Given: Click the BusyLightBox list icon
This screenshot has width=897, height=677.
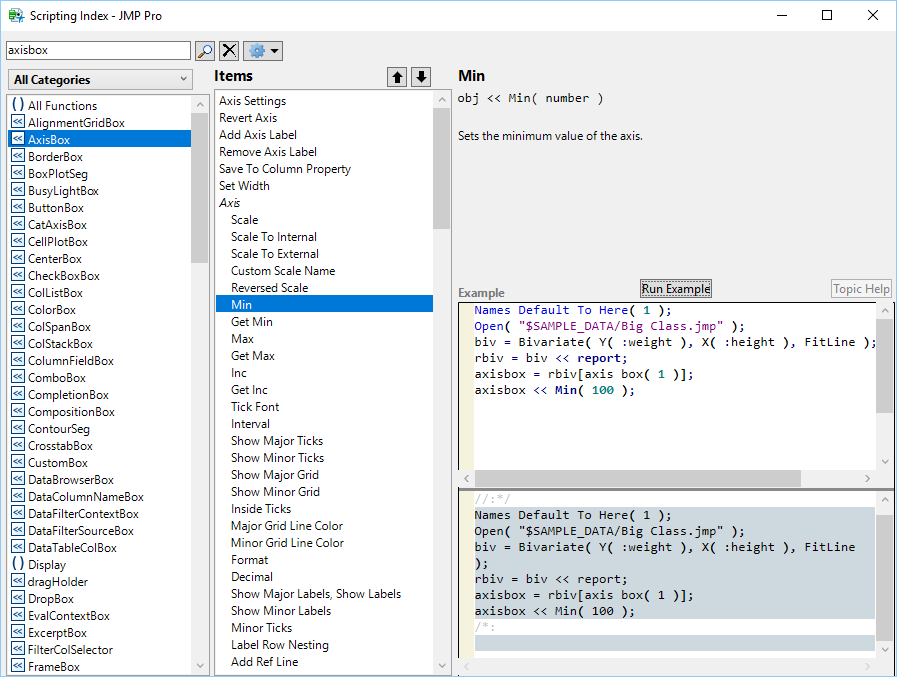Looking at the screenshot, I should click(x=18, y=190).
